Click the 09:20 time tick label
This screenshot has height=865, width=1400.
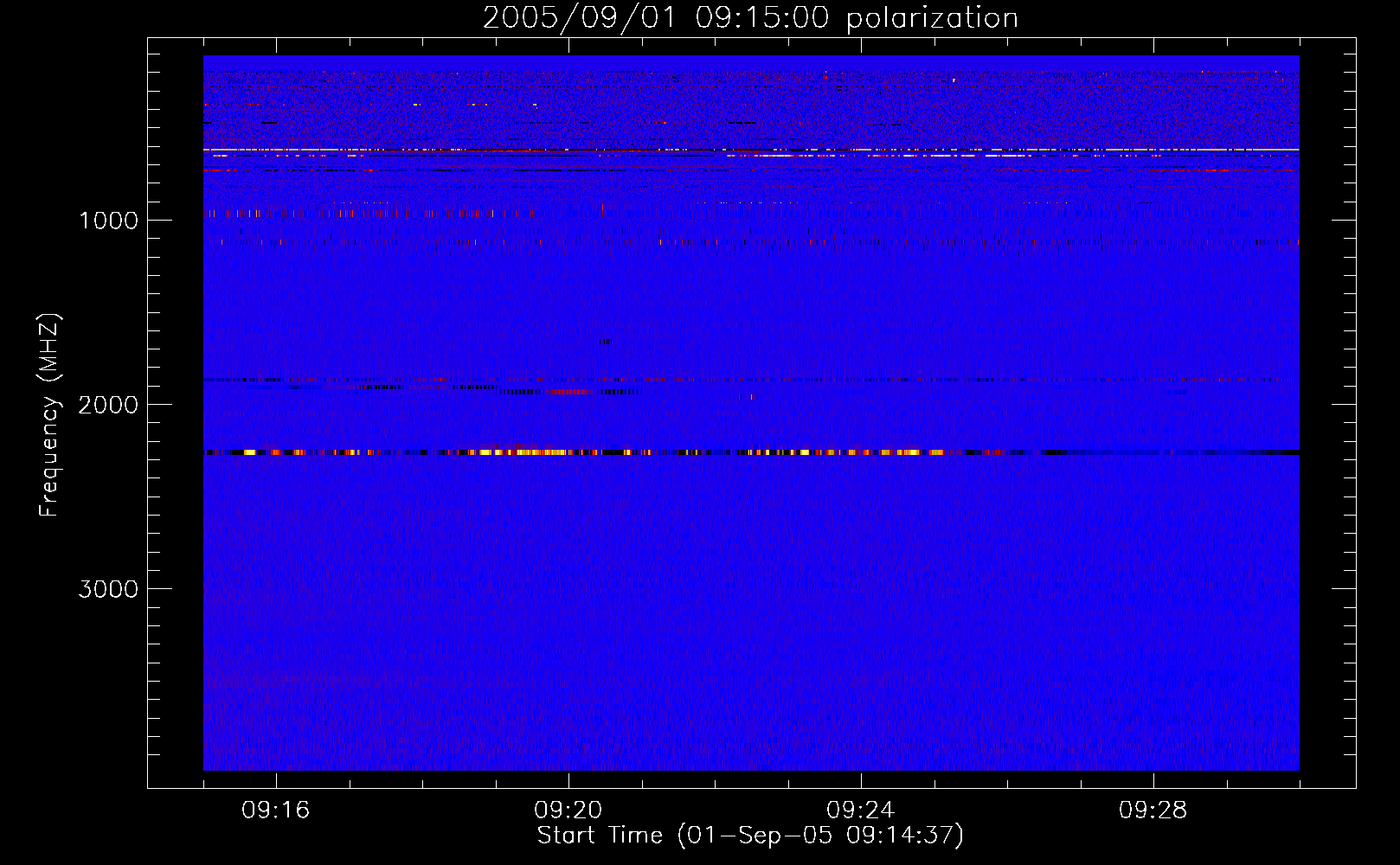pyautogui.click(x=568, y=811)
